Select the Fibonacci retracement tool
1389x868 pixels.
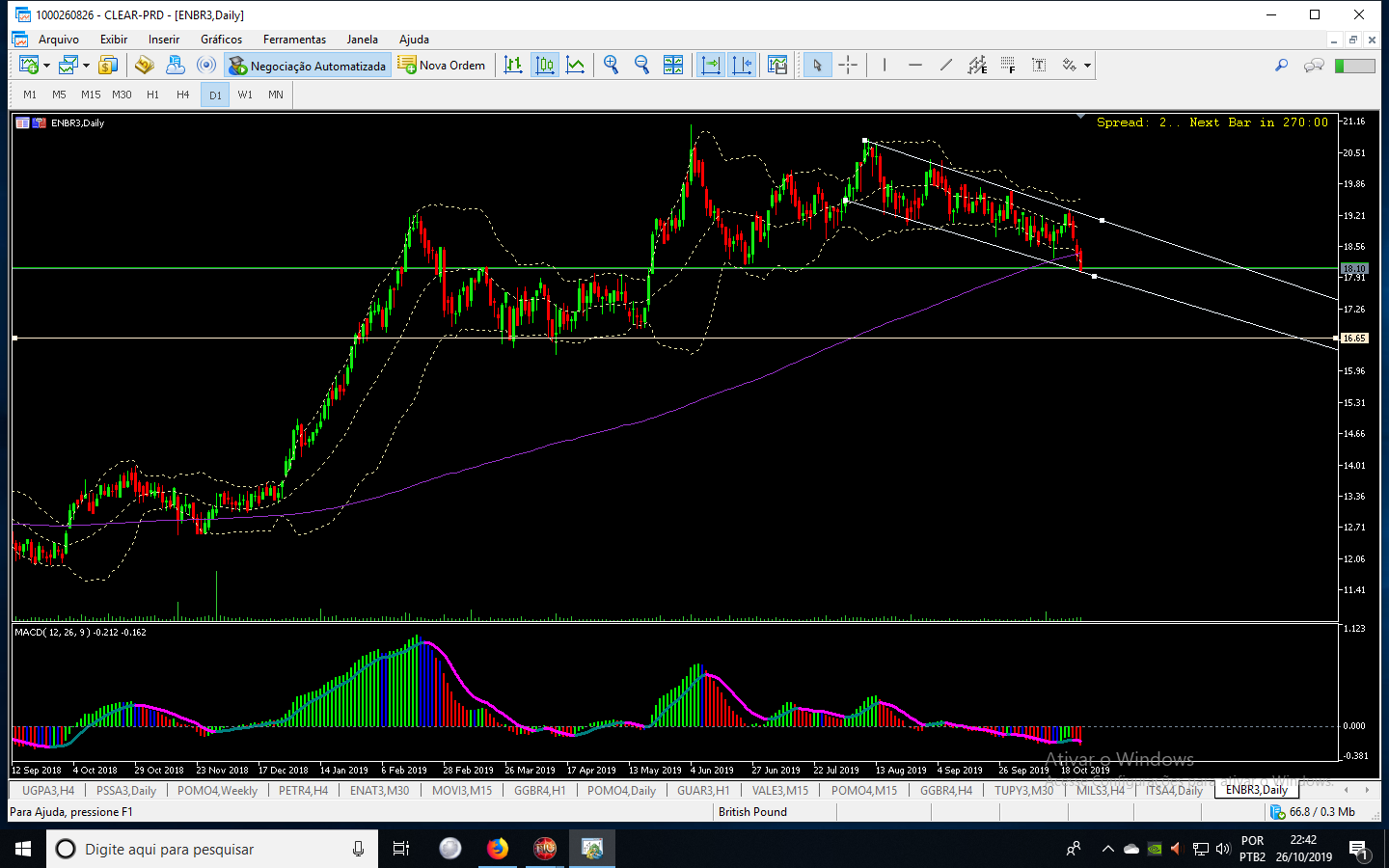point(1008,65)
